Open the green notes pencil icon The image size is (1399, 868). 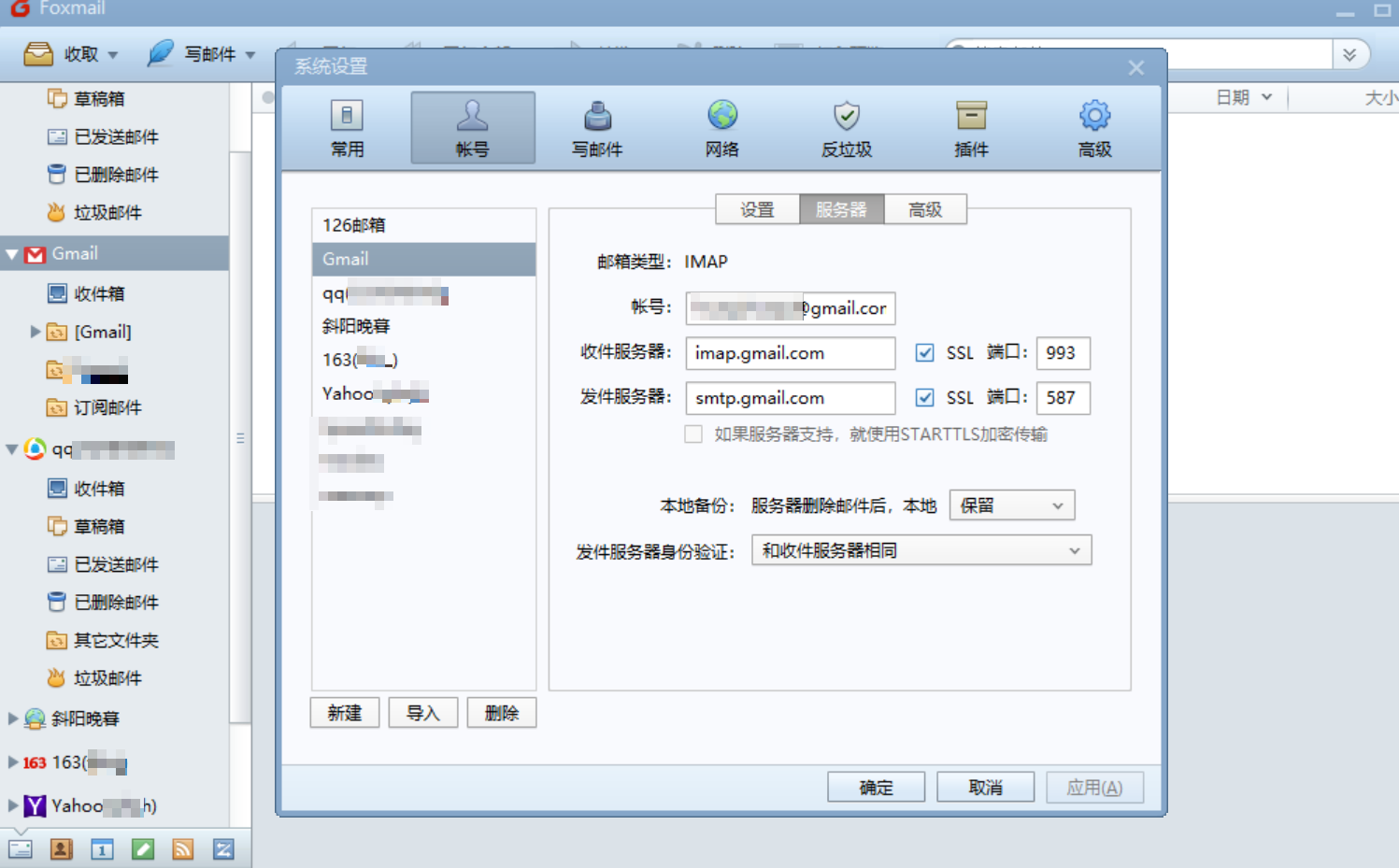[143, 849]
